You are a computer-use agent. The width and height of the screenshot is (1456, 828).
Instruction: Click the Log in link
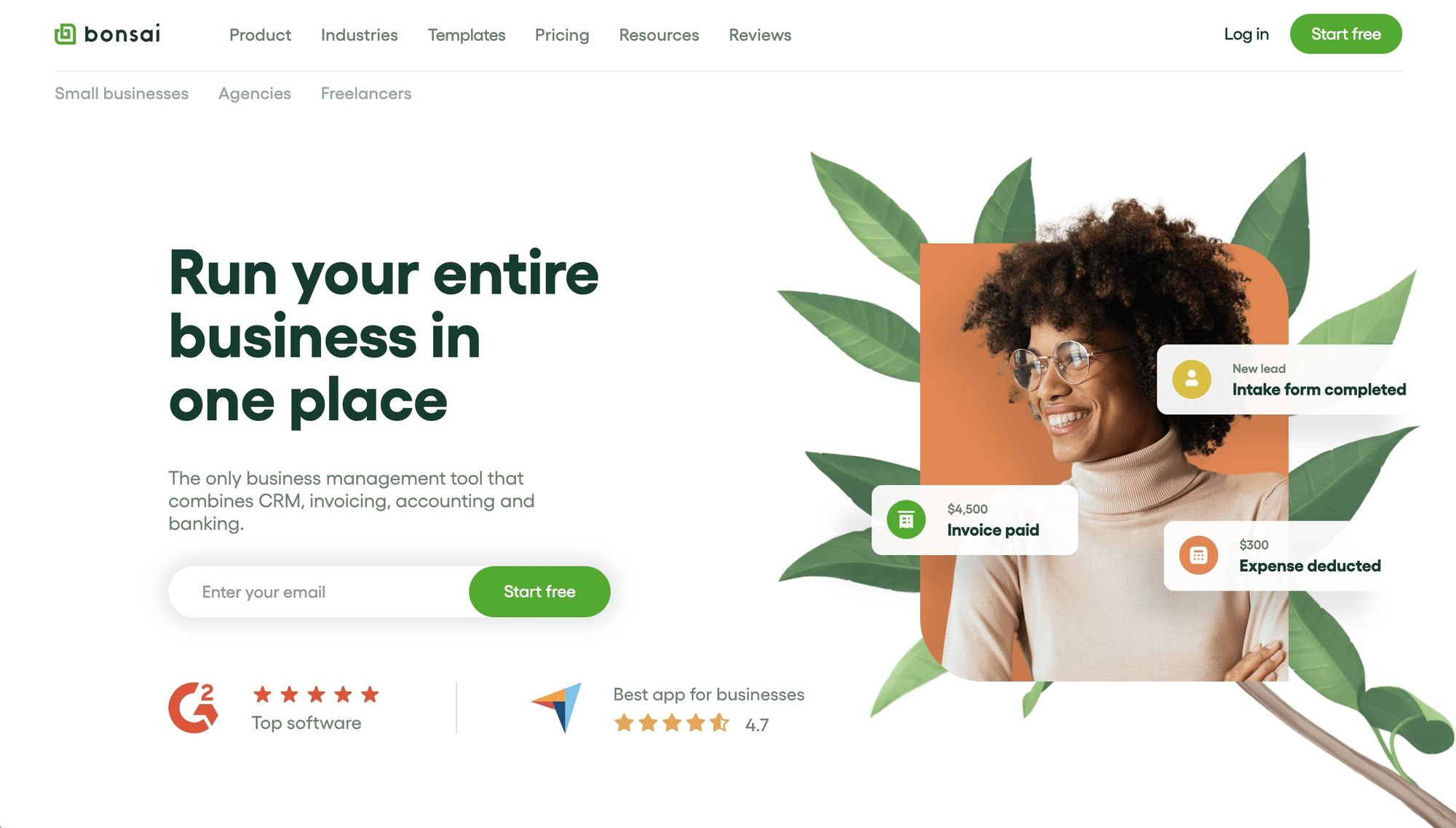(x=1246, y=34)
